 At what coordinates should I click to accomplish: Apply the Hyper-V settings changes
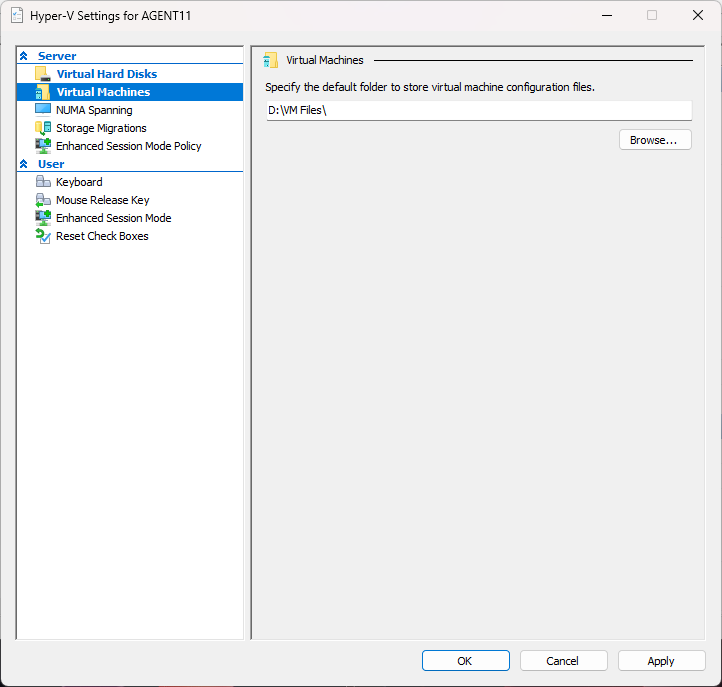pos(660,661)
